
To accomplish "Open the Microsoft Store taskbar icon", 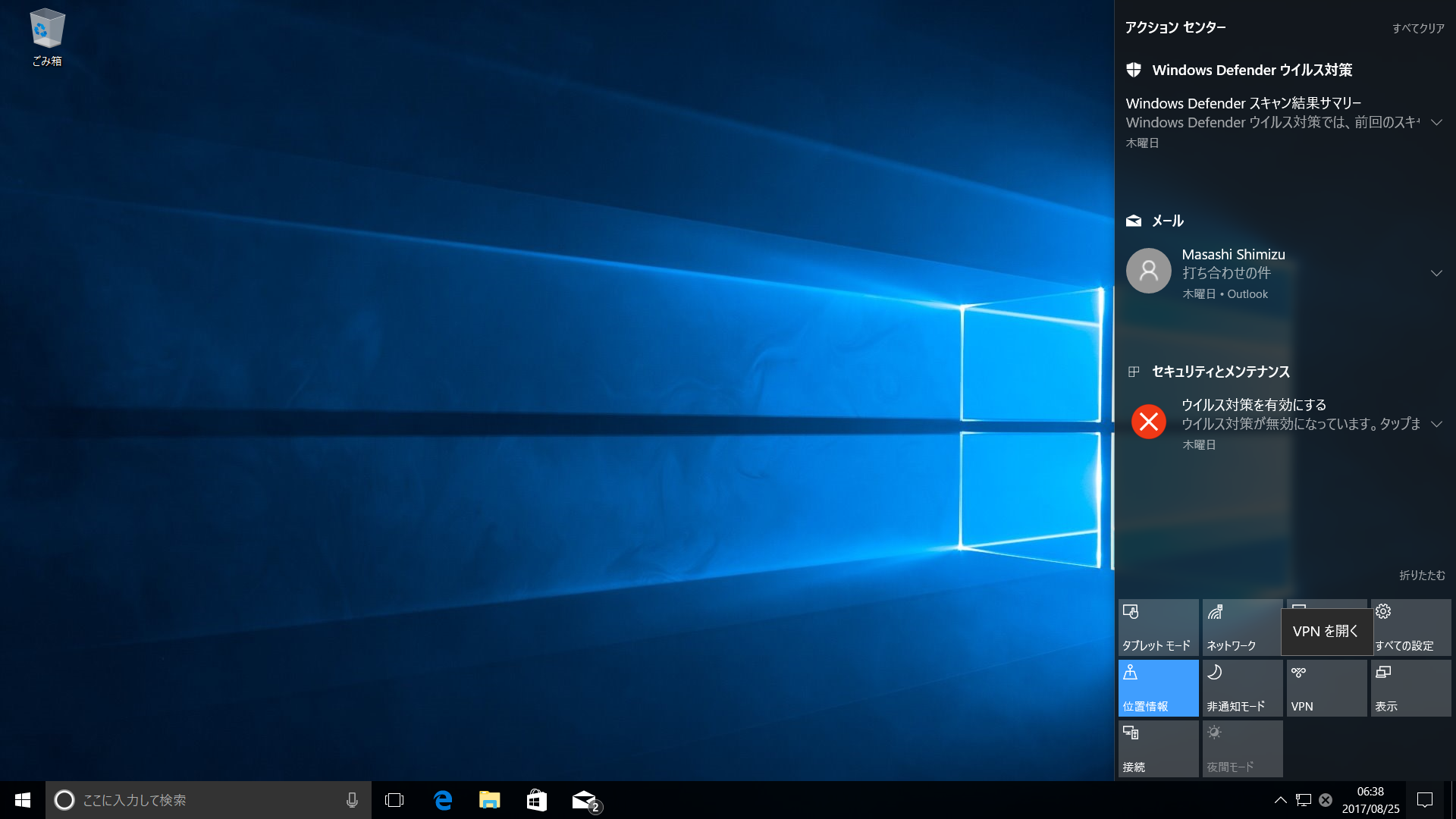I will click(537, 800).
